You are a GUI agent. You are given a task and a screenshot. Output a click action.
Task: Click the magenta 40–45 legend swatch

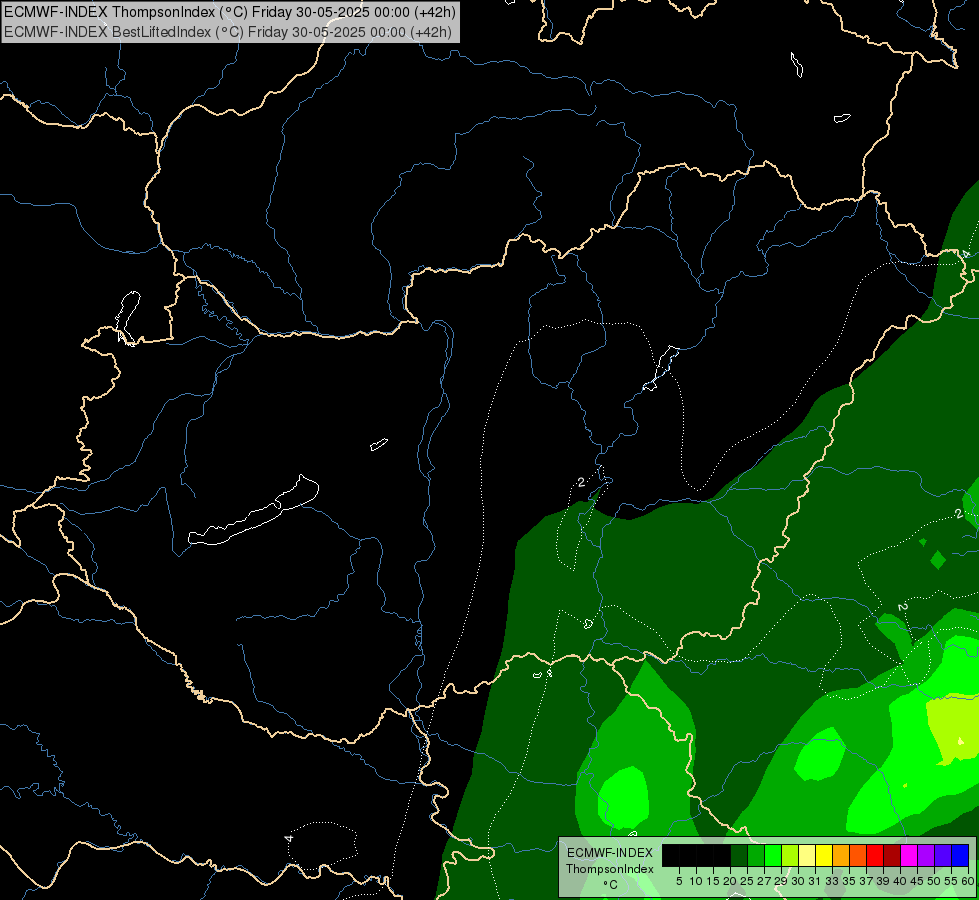910,855
